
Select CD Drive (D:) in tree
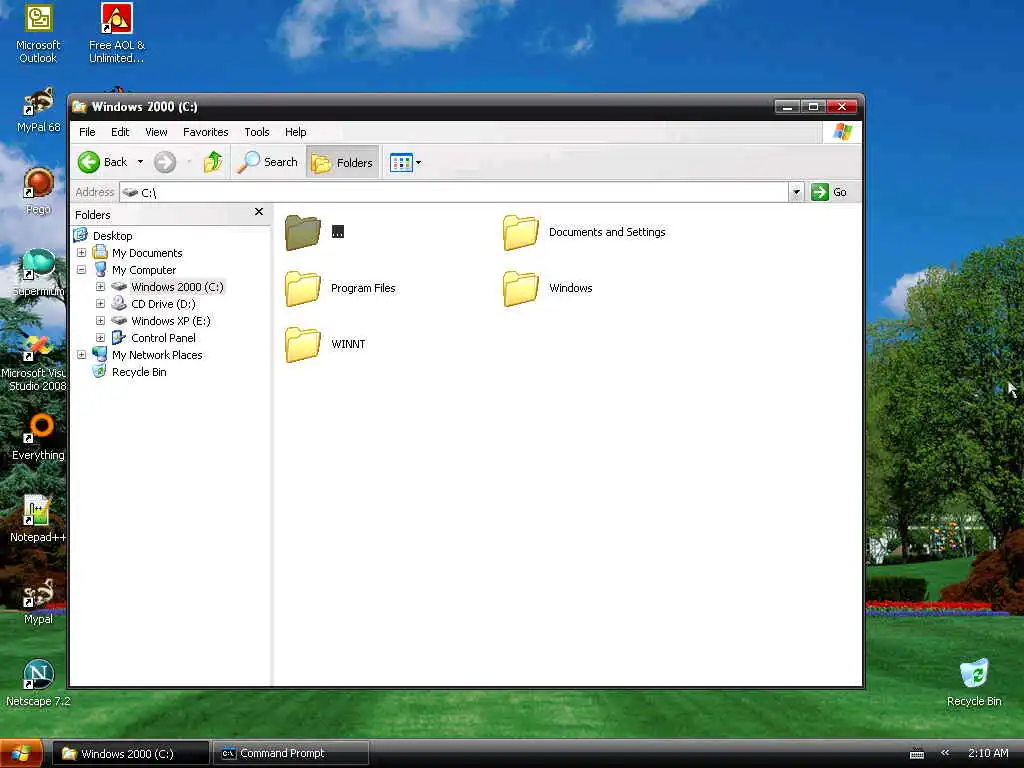(x=163, y=304)
